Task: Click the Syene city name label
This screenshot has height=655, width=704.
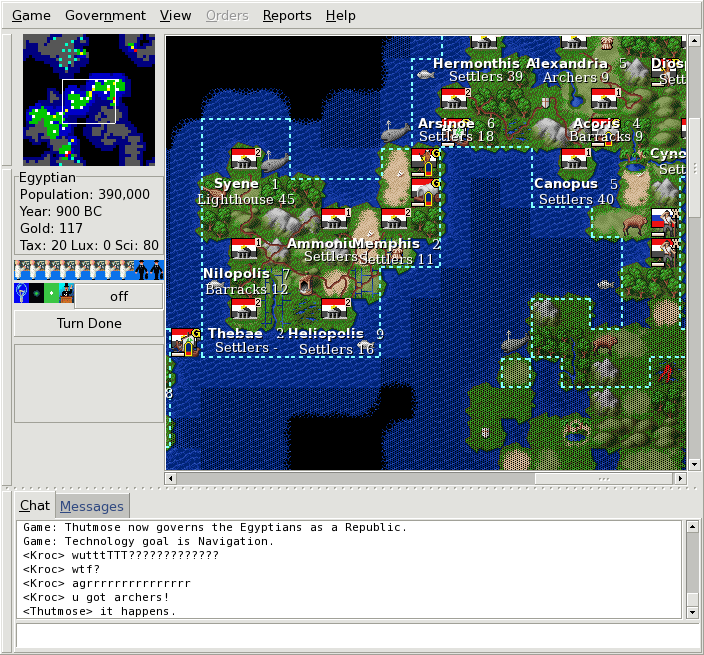Action: [x=237, y=184]
